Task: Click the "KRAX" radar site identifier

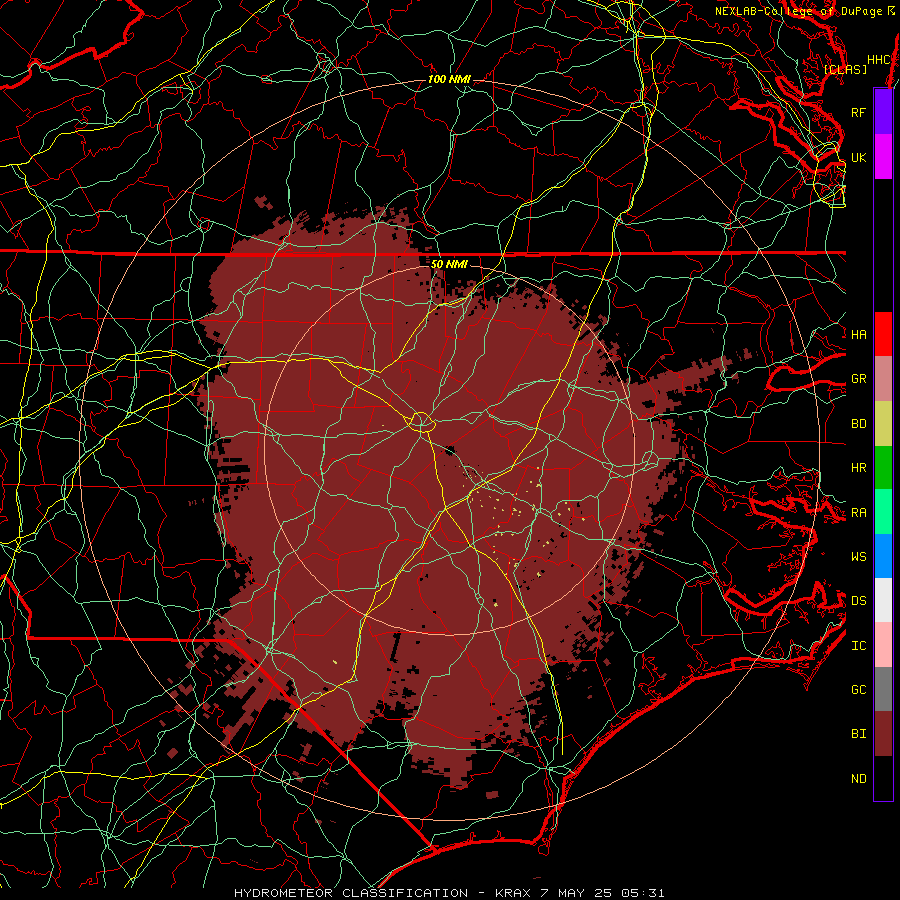Action: tap(513, 893)
